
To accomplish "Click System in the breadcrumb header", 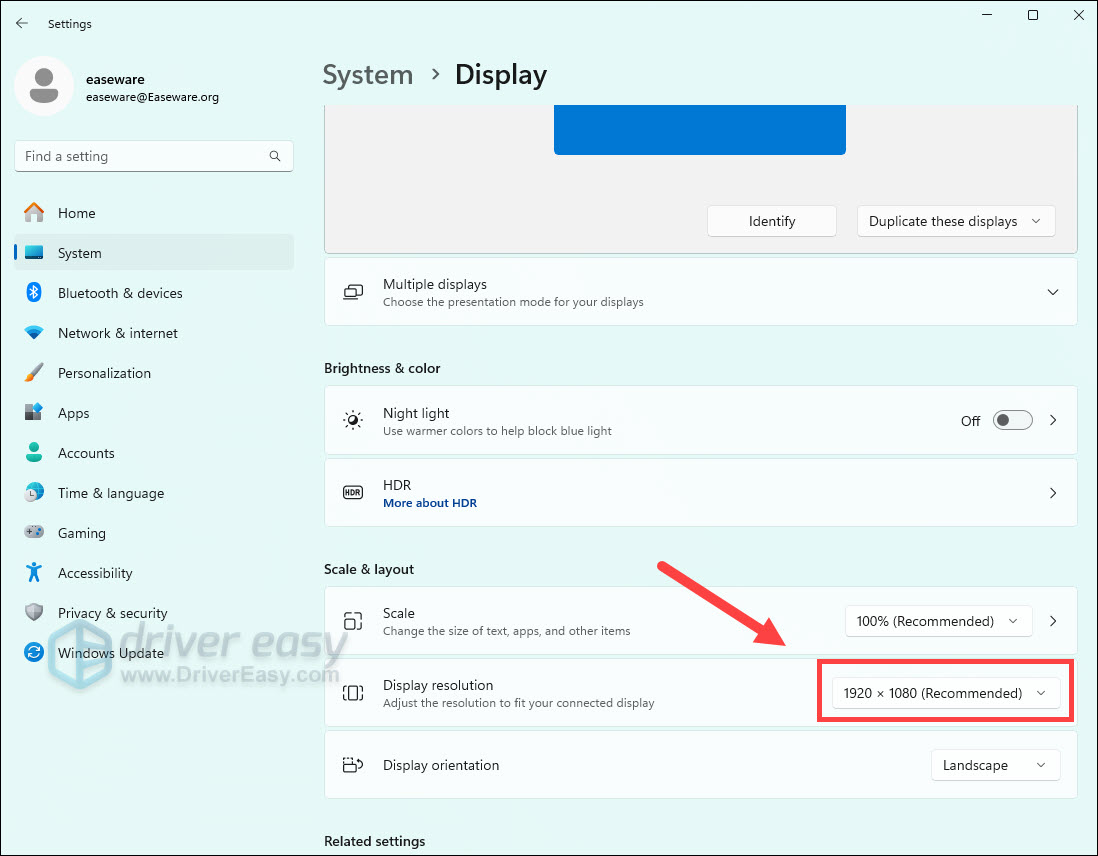I will [367, 75].
